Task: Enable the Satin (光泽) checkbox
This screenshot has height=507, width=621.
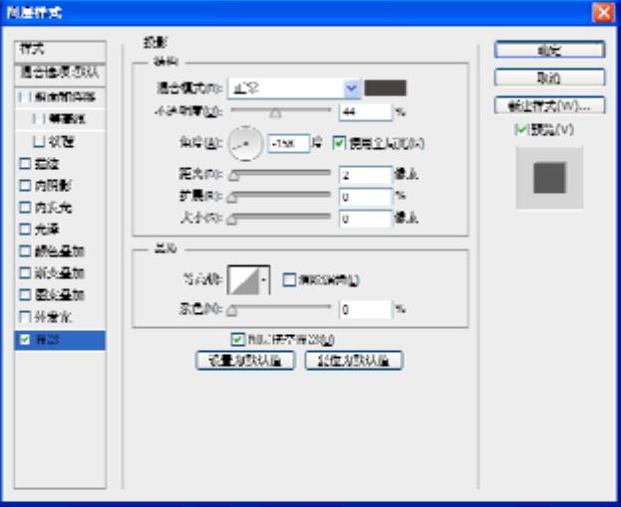Action: pyautogui.click(x=25, y=229)
